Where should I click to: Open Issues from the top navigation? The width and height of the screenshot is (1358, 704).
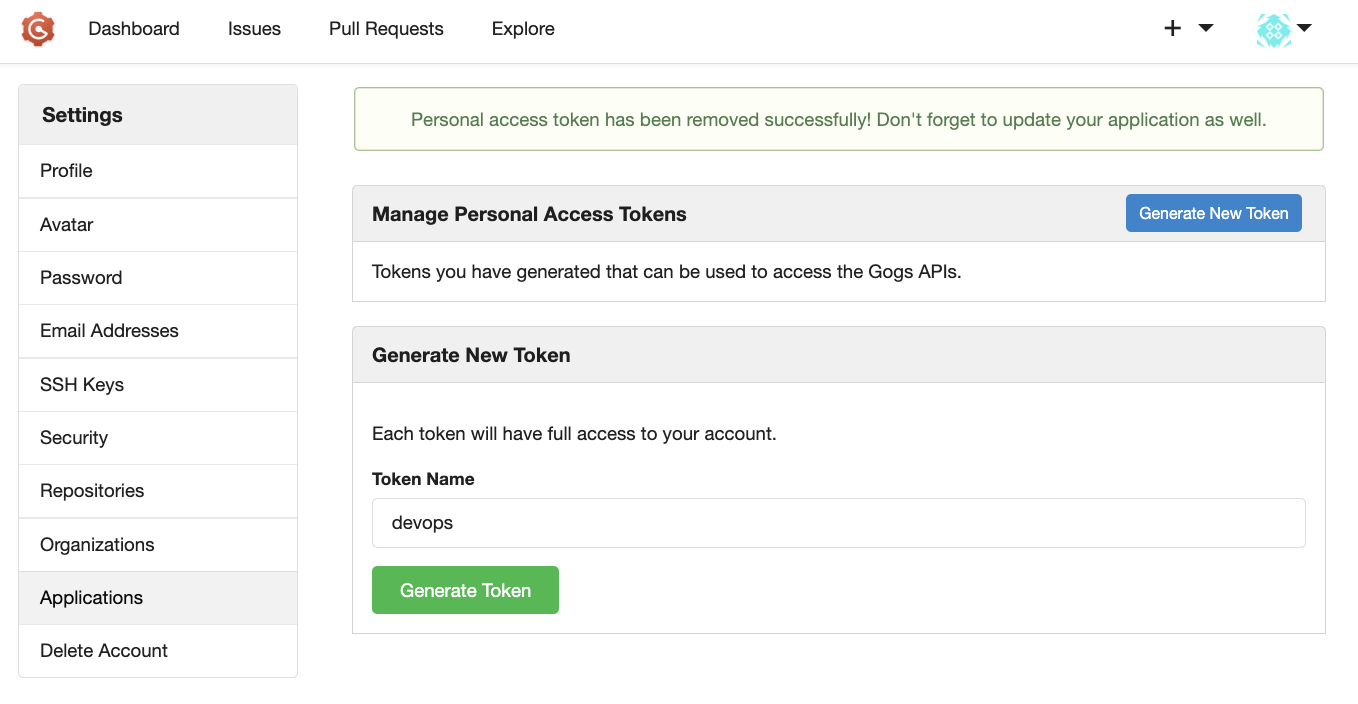(254, 29)
